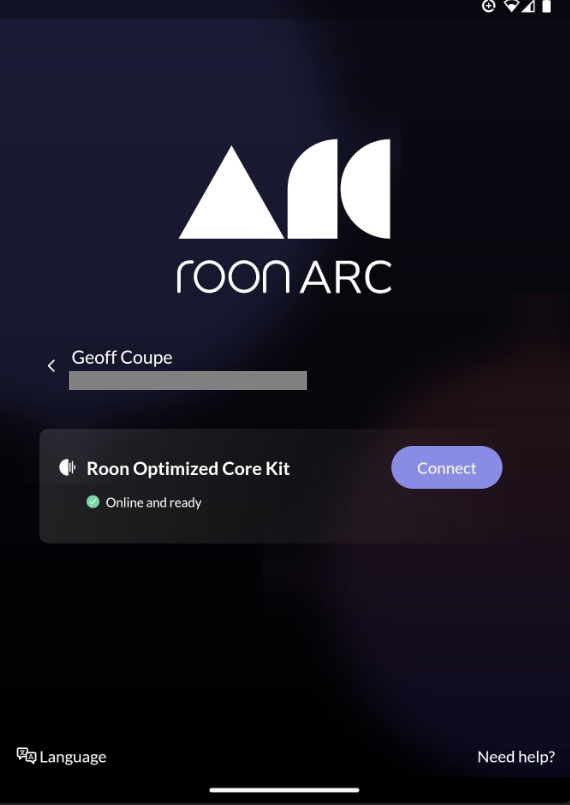The height and width of the screenshot is (805, 570).
Task: Tap the Wi-Fi status bar icon
Action: [x=511, y=6]
